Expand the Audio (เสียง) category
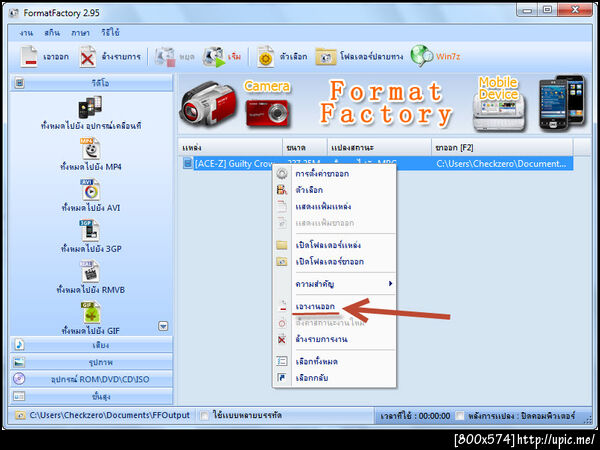This screenshot has width=600, height=450. 91,345
